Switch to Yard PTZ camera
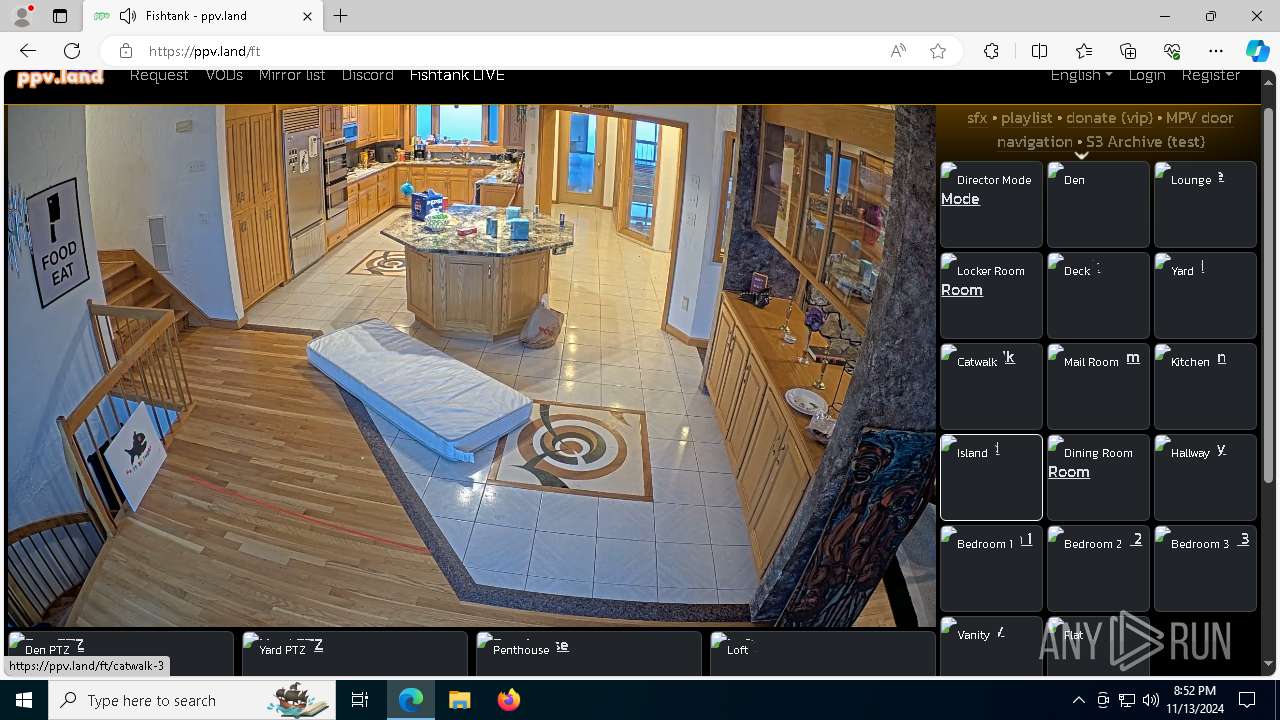Viewport: 1280px width, 720px height. point(354,654)
